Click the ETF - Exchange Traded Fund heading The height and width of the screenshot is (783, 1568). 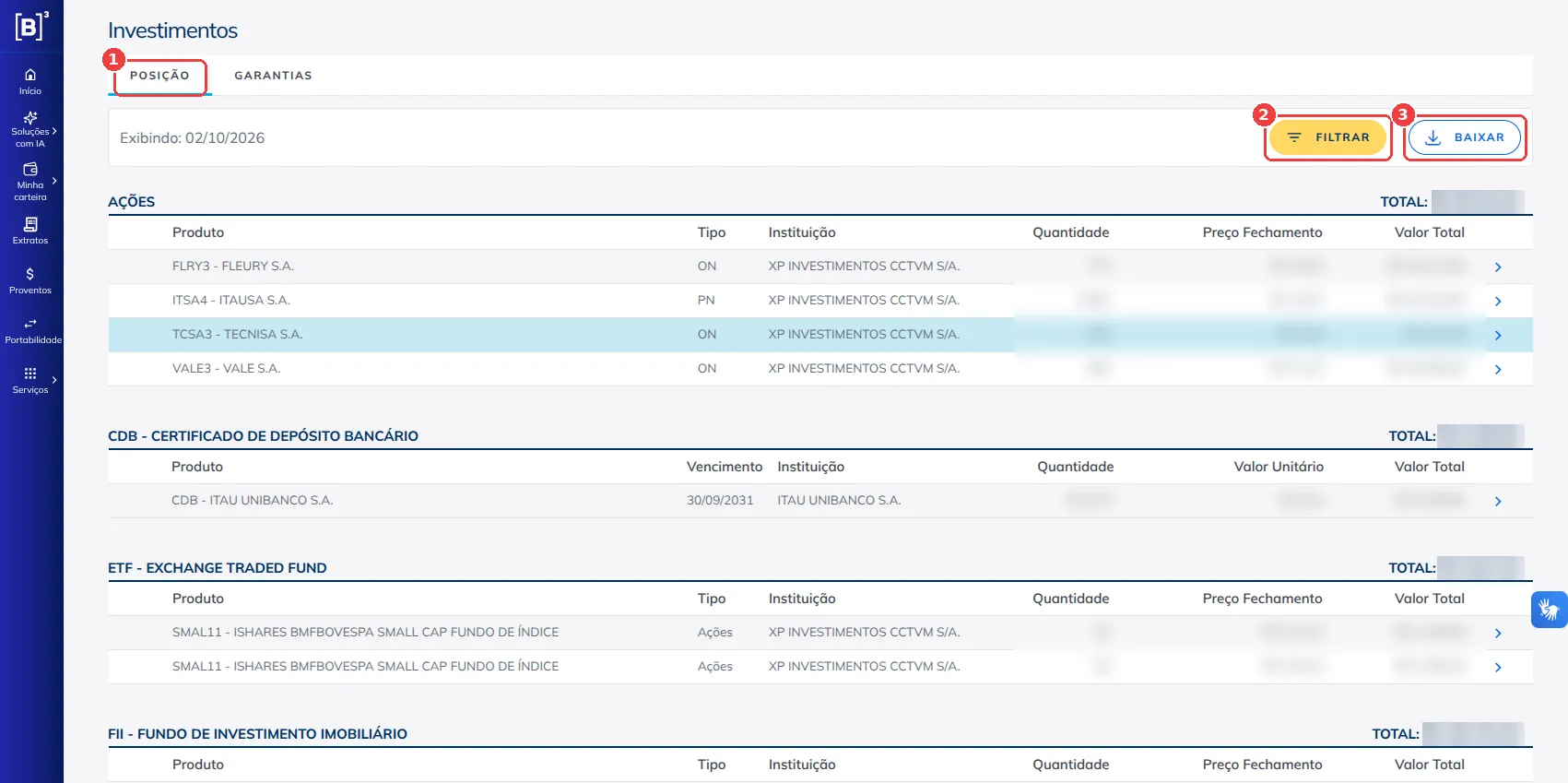point(218,567)
